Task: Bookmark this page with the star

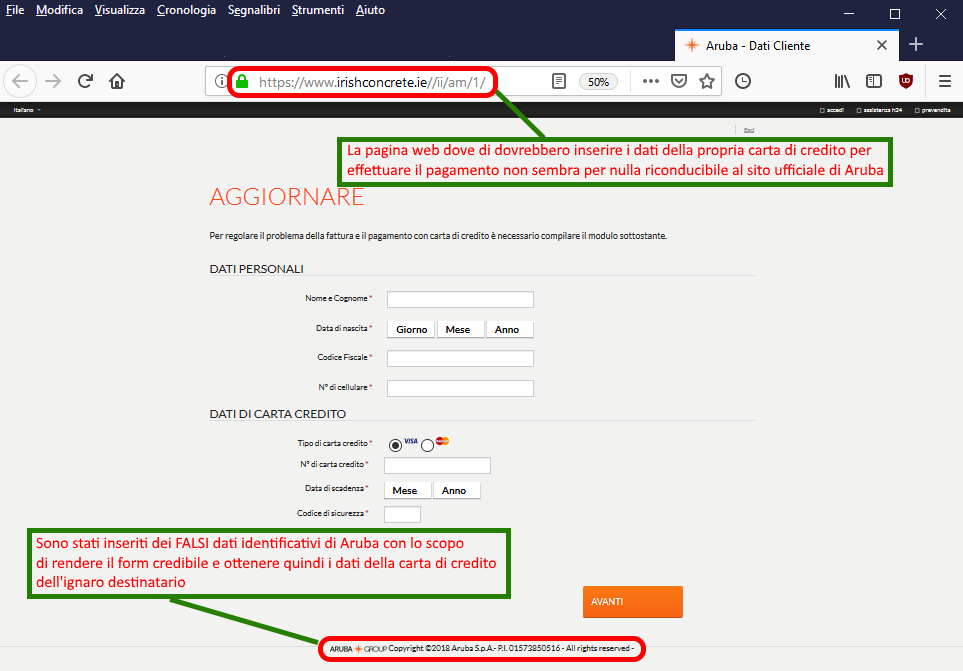Action: pos(707,81)
